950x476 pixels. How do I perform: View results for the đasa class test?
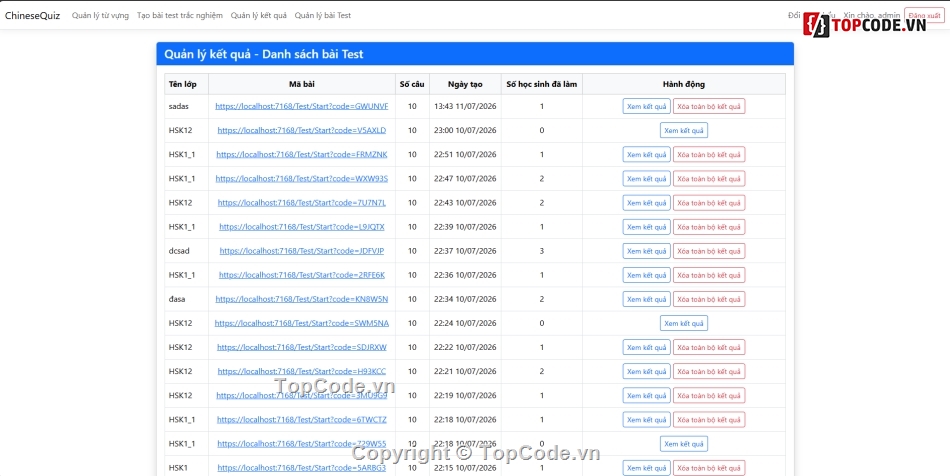coord(646,299)
